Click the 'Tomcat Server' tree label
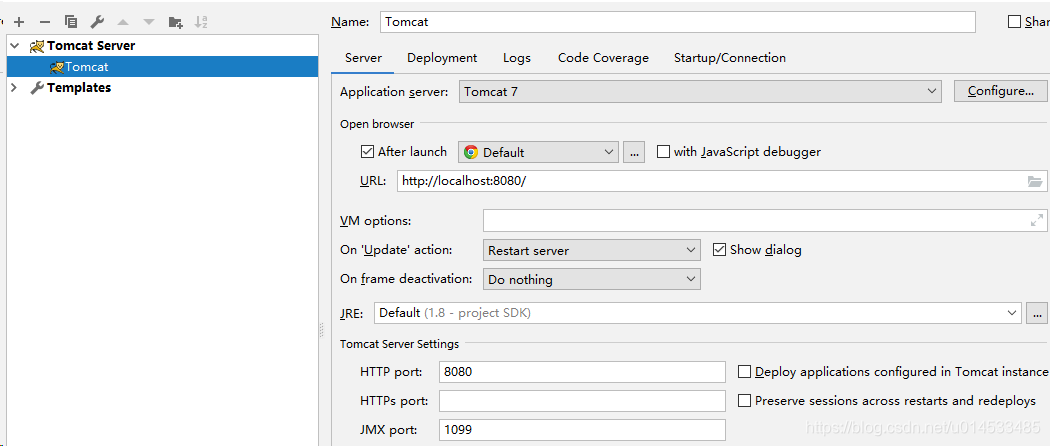 (91, 46)
